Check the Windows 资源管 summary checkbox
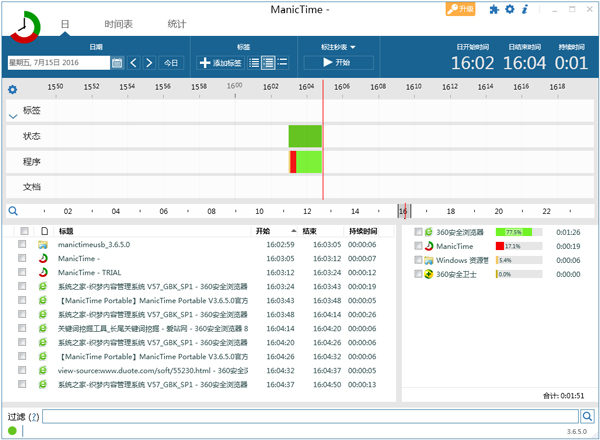This screenshot has width=600, height=440. pos(418,260)
